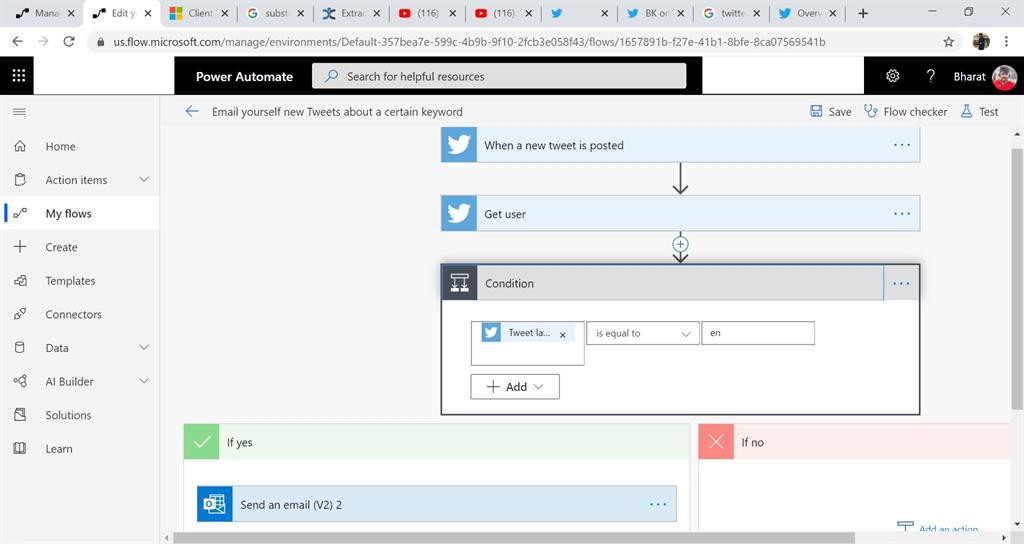
Task: Open a new browser tab
Action: click(863, 13)
